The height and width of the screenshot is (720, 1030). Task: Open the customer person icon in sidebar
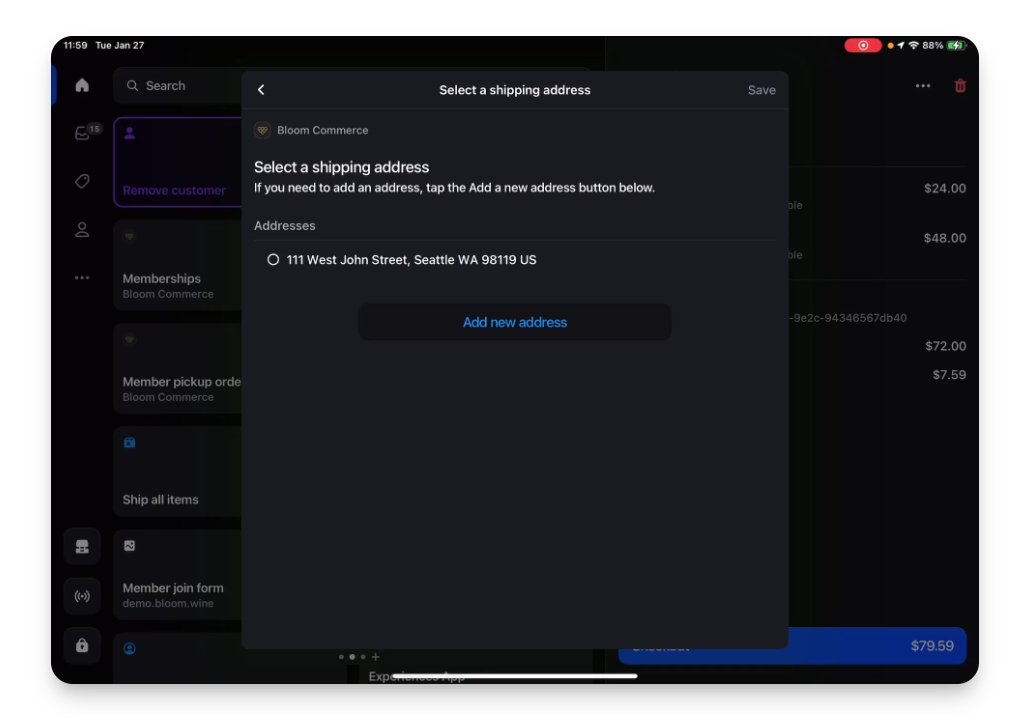pos(82,229)
